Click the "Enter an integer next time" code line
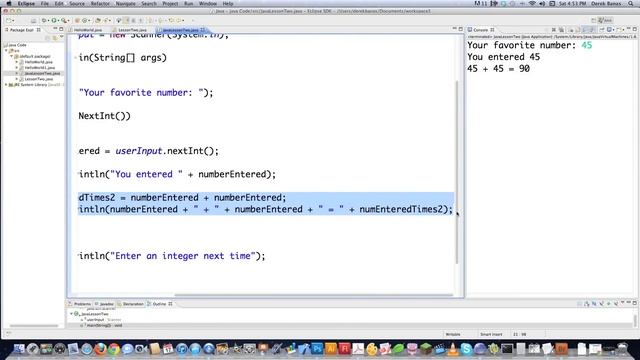 pyautogui.click(x=172, y=256)
